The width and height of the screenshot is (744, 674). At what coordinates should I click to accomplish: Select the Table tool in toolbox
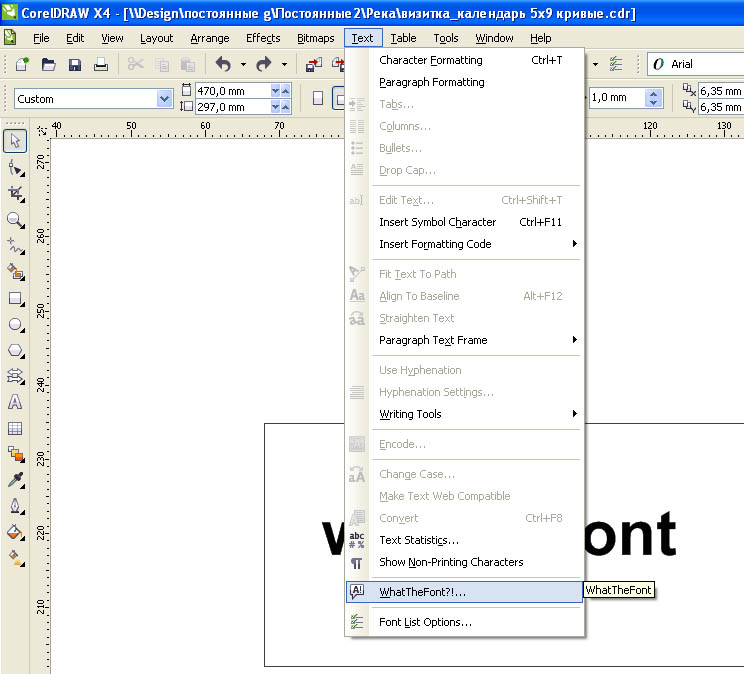pyautogui.click(x=15, y=429)
